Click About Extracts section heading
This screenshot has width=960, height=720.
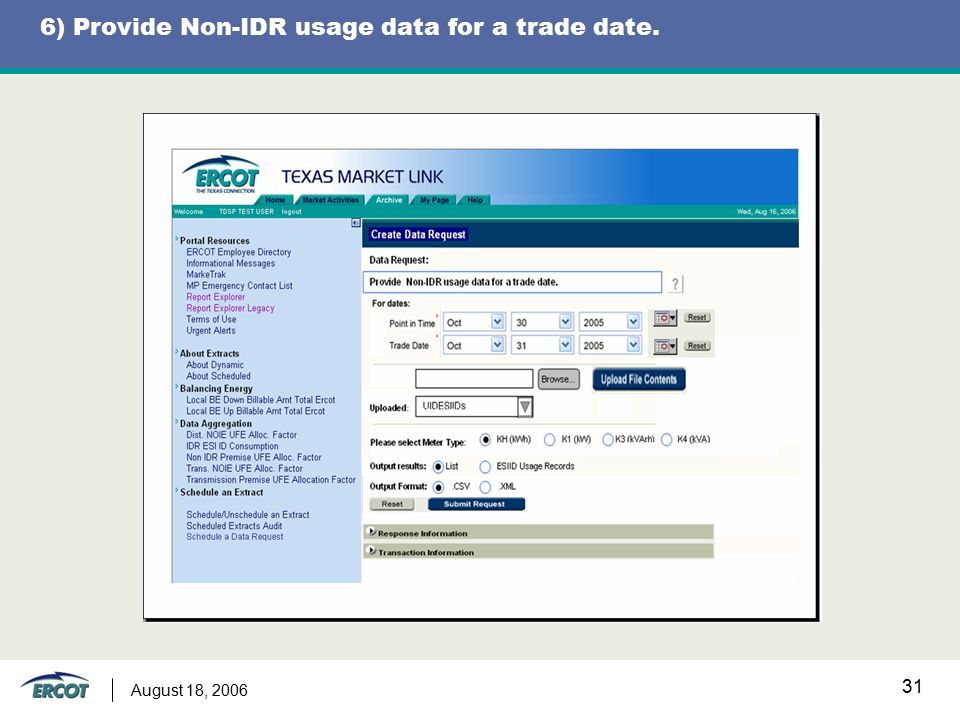[209, 354]
